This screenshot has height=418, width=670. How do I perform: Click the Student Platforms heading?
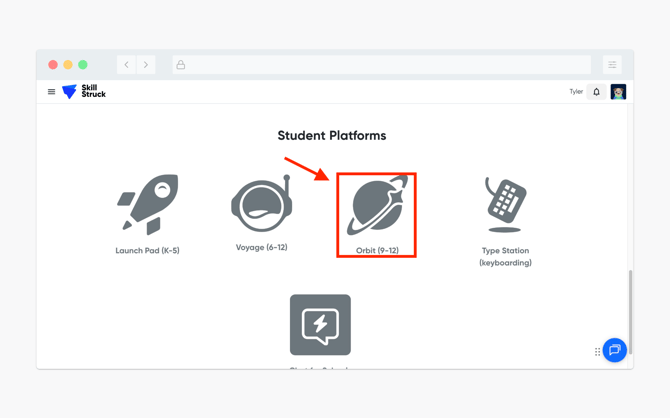[x=332, y=135]
